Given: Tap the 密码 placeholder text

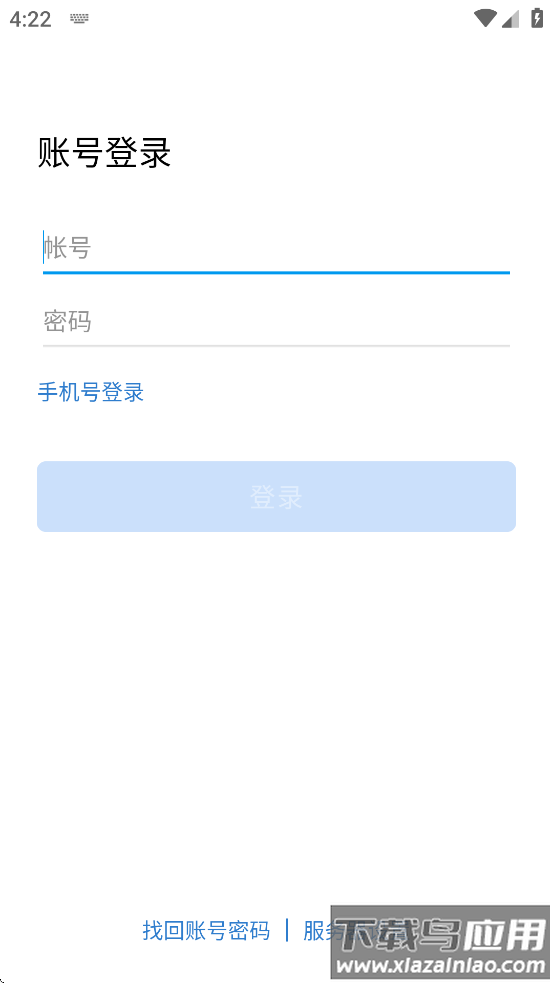Looking at the screenshot, I should click(67, 322).
